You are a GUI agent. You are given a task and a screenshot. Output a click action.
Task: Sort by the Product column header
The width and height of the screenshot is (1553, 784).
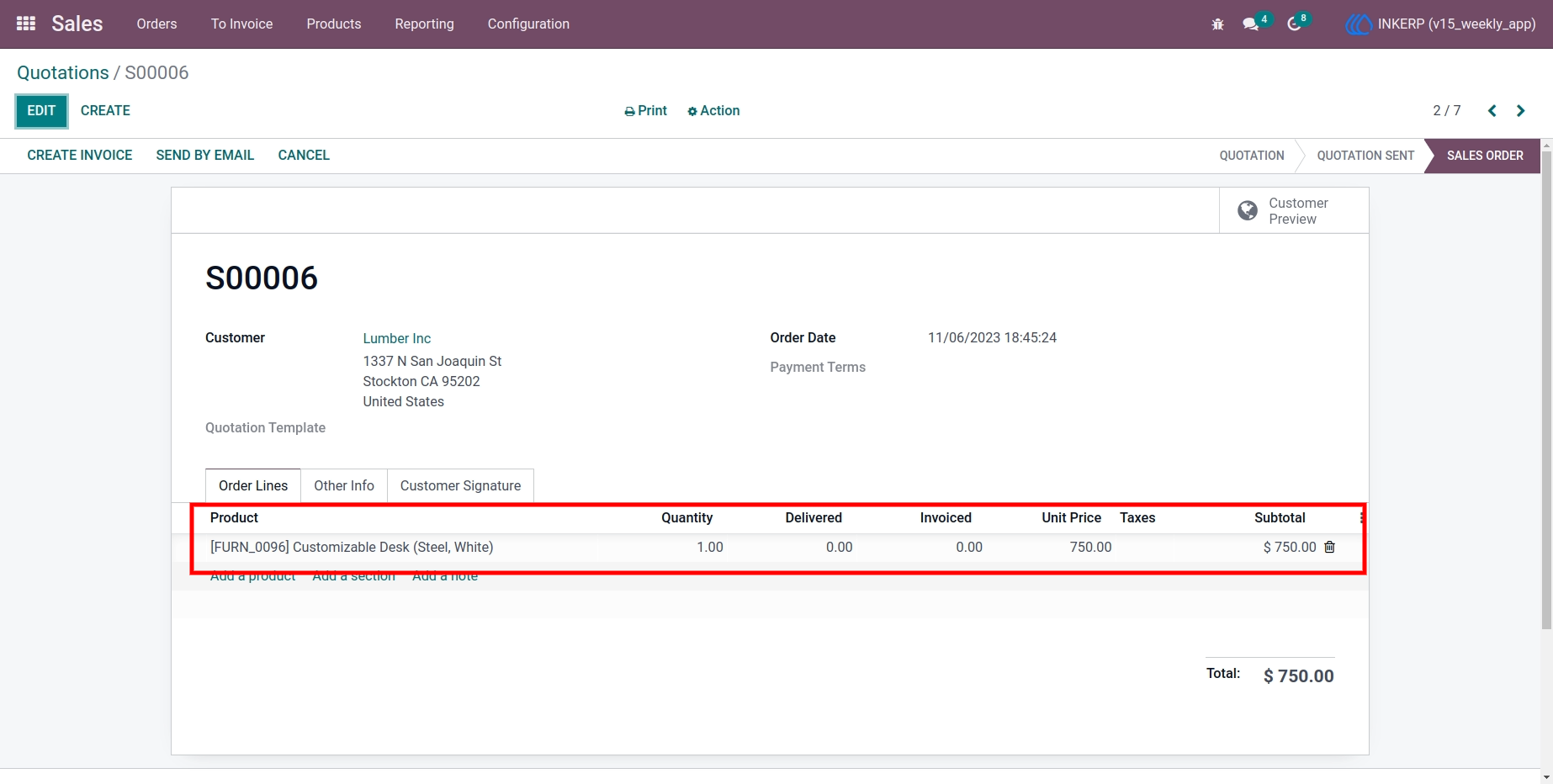234,518
